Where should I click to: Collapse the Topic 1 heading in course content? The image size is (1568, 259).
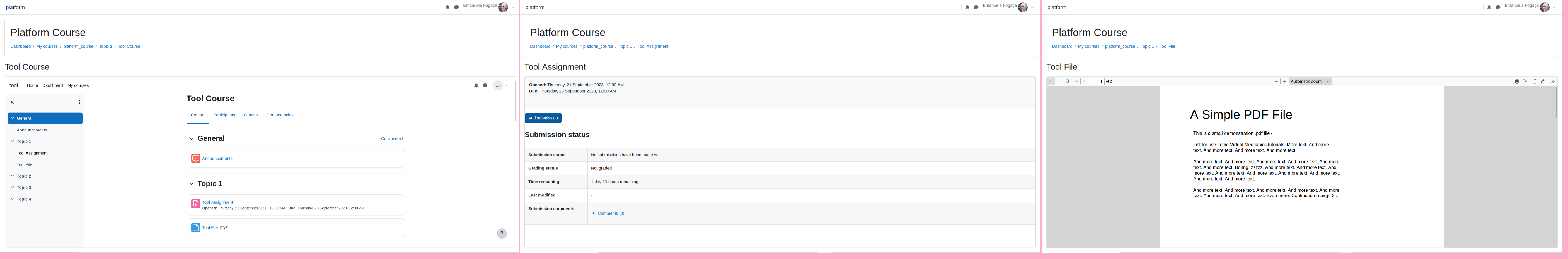191,184
